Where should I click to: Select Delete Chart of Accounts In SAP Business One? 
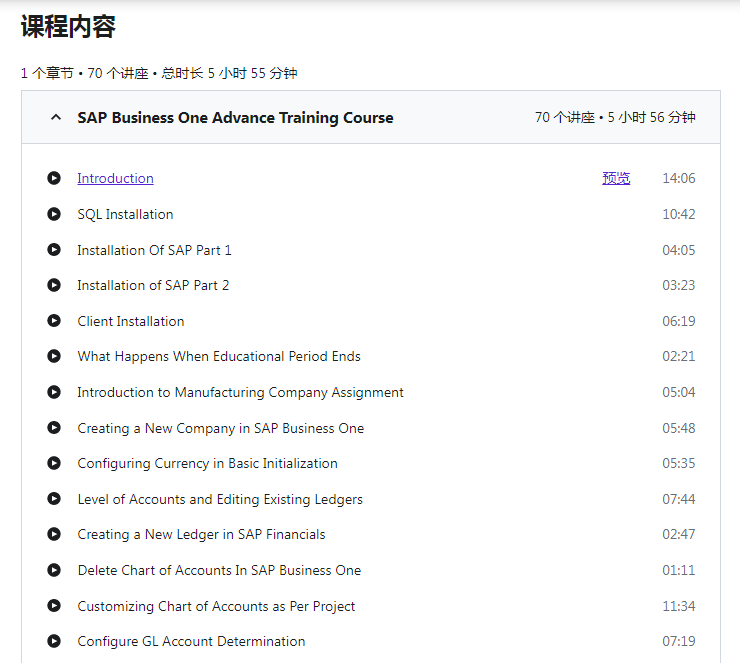point(219,570)
